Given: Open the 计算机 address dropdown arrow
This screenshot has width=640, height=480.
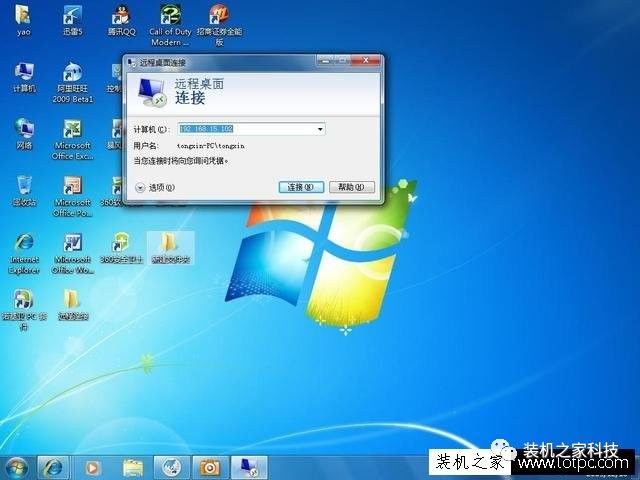Looking at the screenshot, I should click(320, 129).
